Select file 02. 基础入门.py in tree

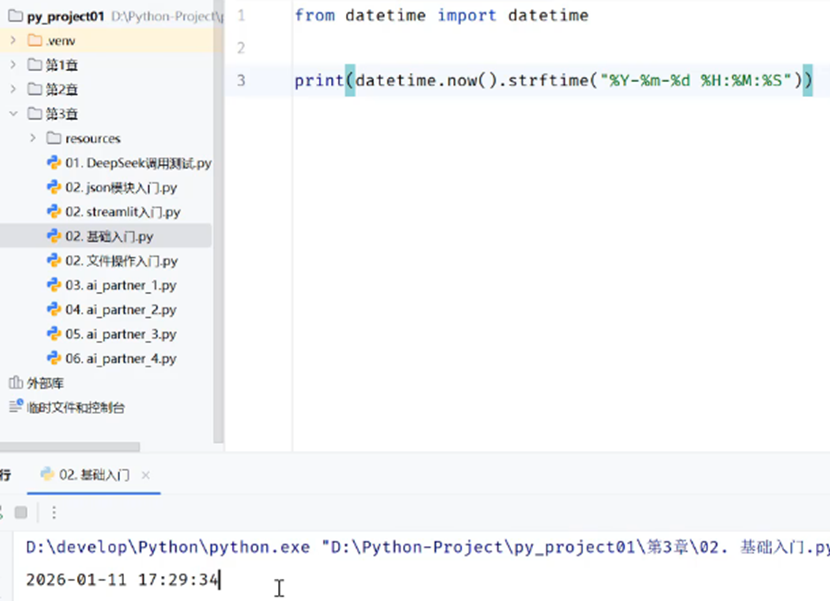(x=109, y=236)
